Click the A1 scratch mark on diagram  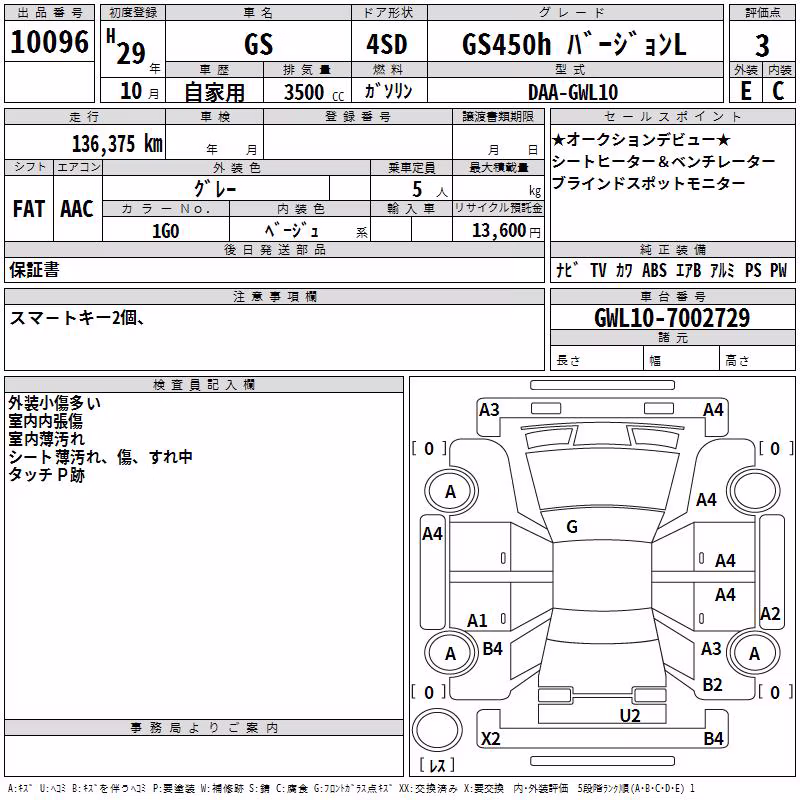click(477, 621)
